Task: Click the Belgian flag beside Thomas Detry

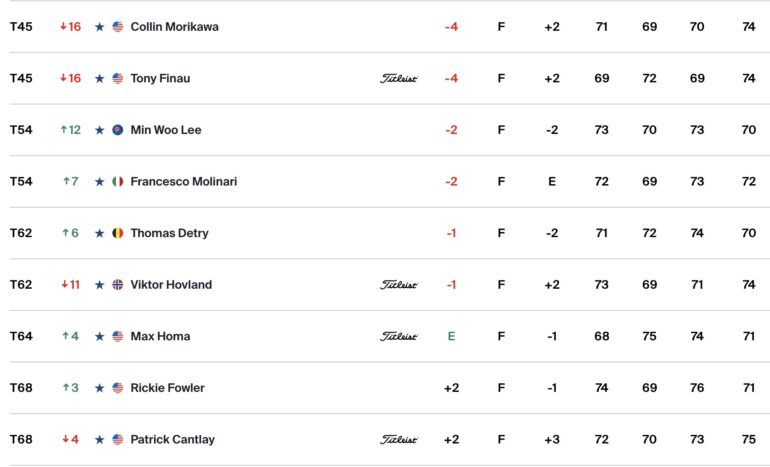Action: coord(118,233)
